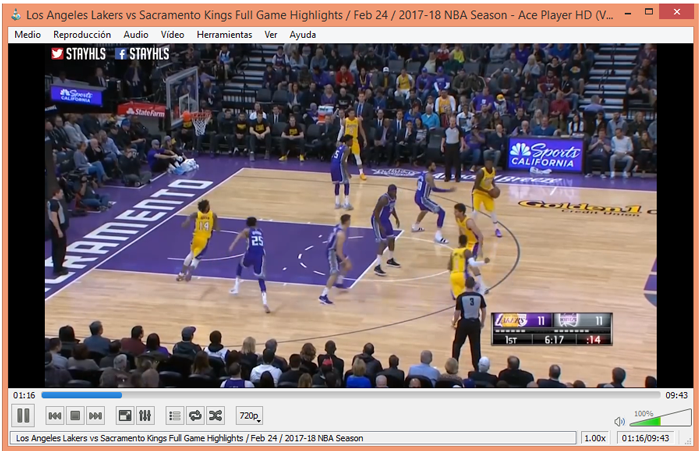Minimize the Ace Player window
The height and width of the screenshot is (451, 700).
click(628, 14)
